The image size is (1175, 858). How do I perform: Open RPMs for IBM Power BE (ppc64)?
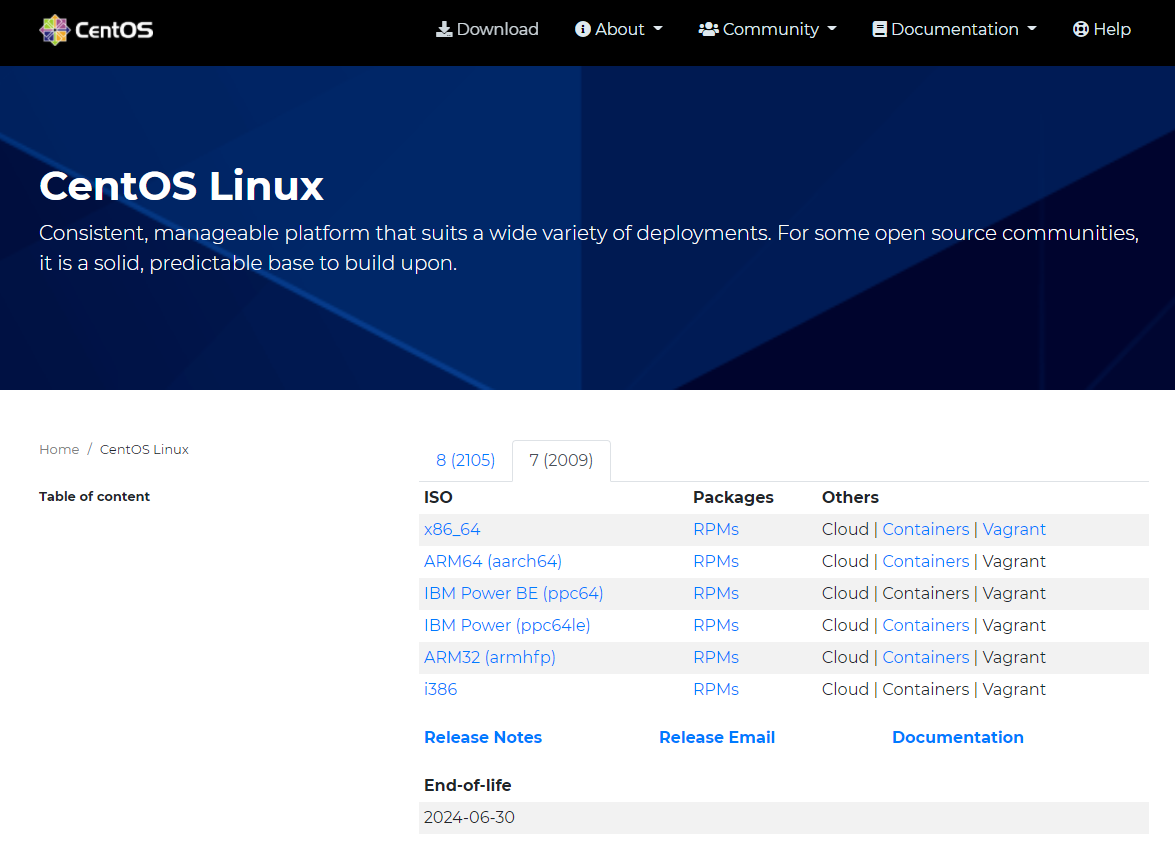pos(716,593)
